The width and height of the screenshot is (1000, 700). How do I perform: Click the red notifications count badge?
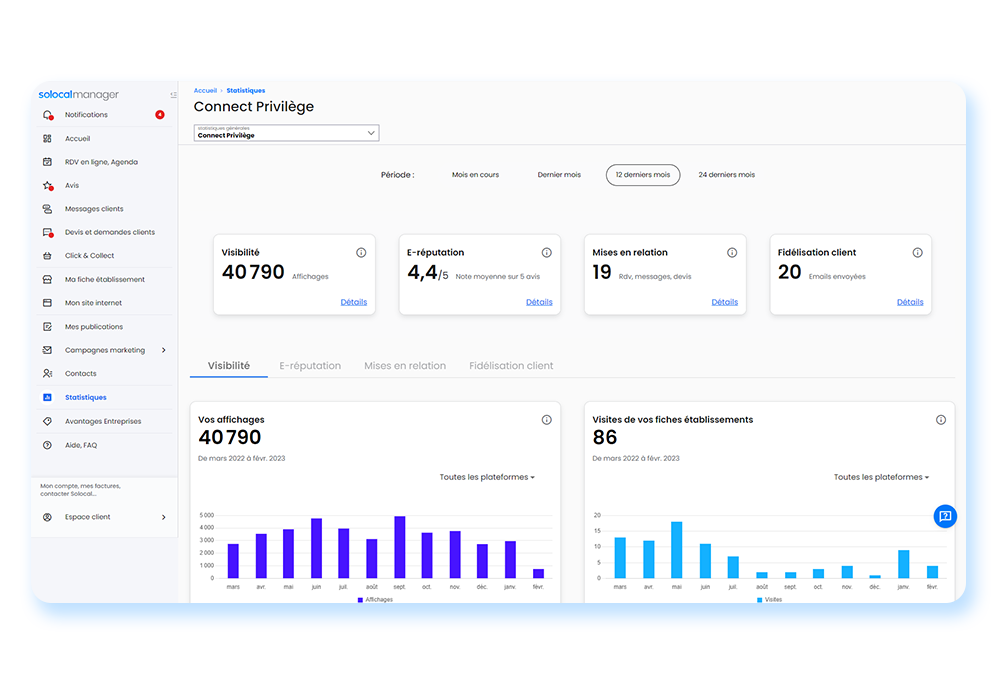(x=159, y=115)
